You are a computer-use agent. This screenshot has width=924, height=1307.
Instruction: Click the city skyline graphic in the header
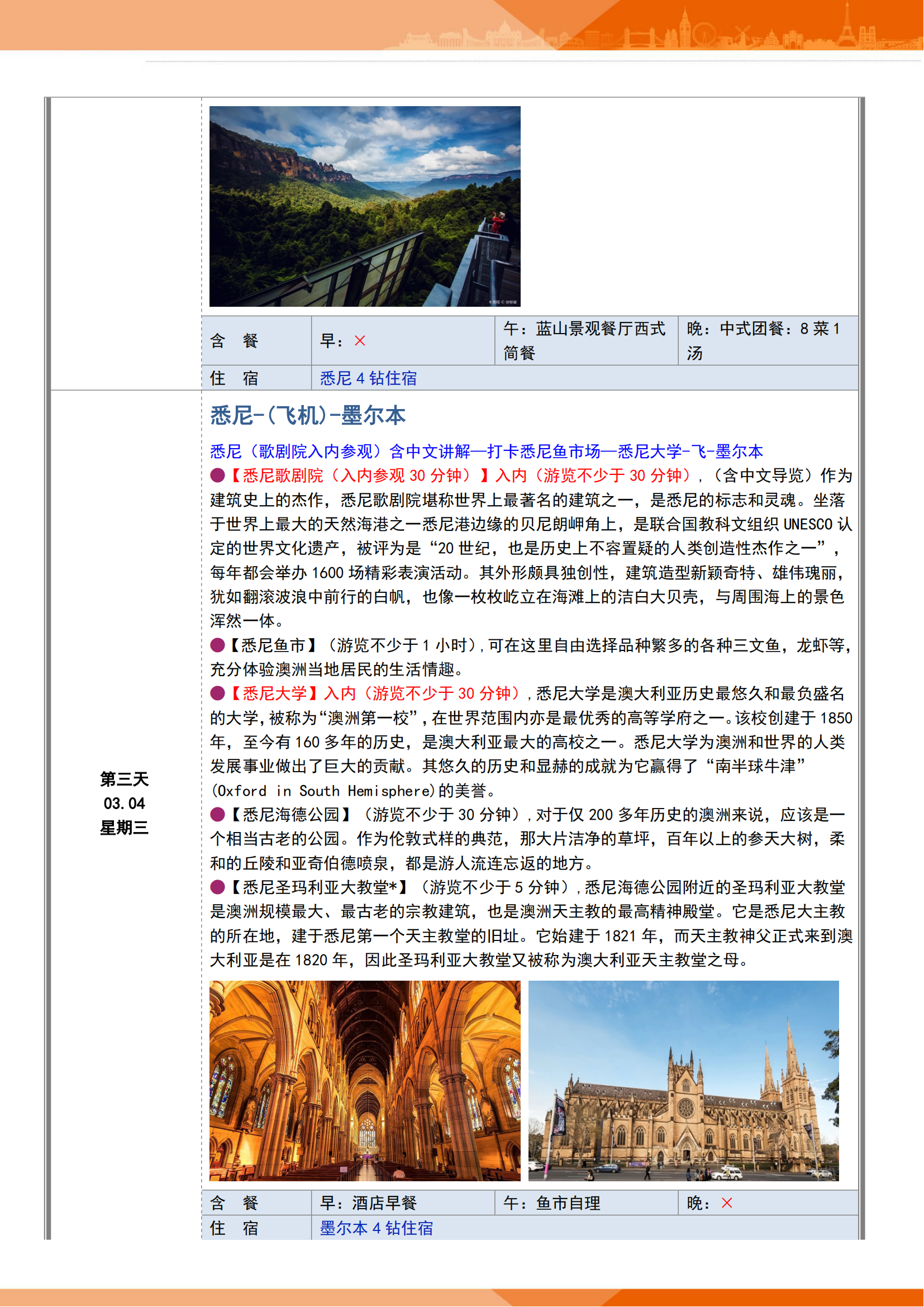(x=683, y=28)
